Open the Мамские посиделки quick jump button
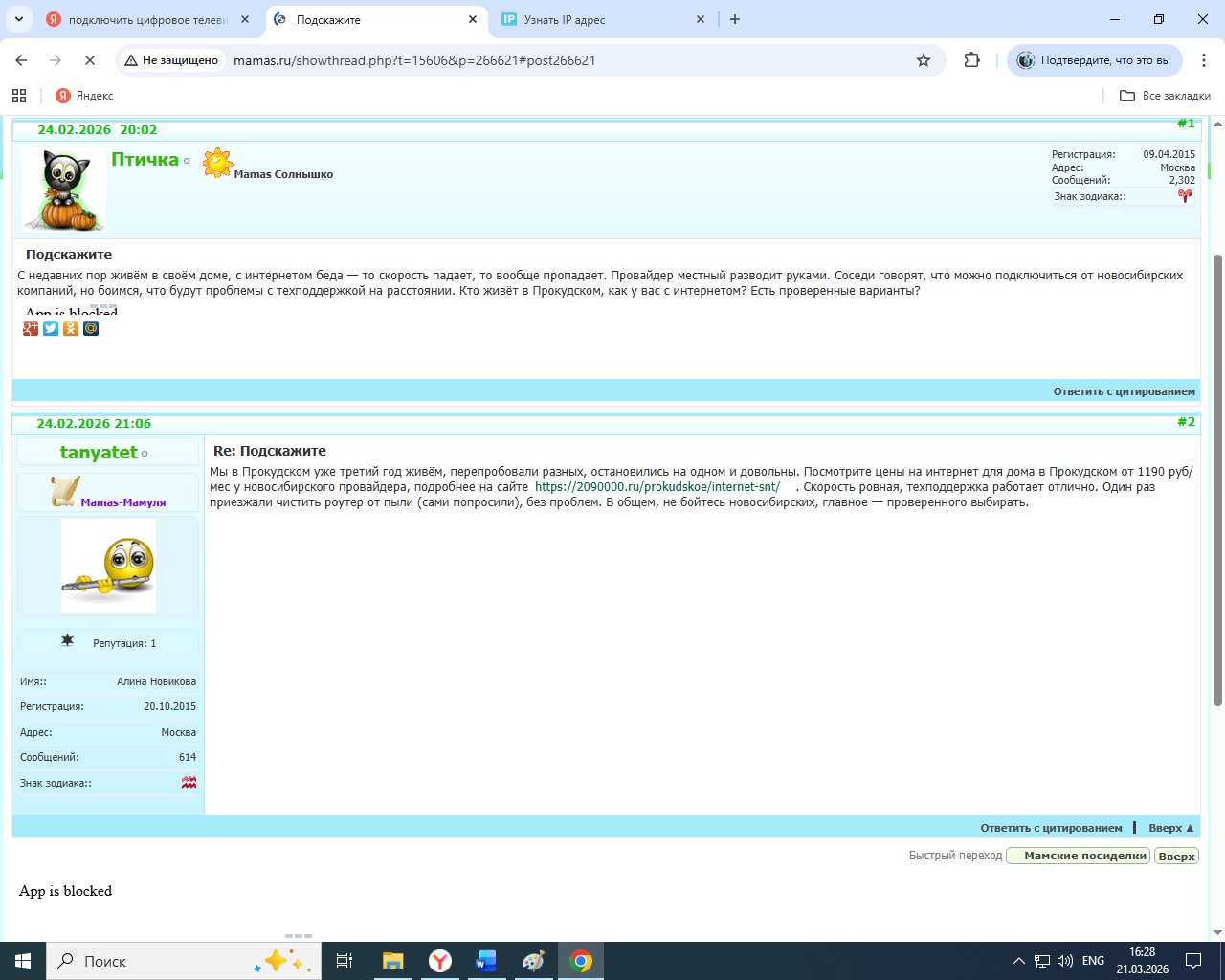 pos(1079,856)
